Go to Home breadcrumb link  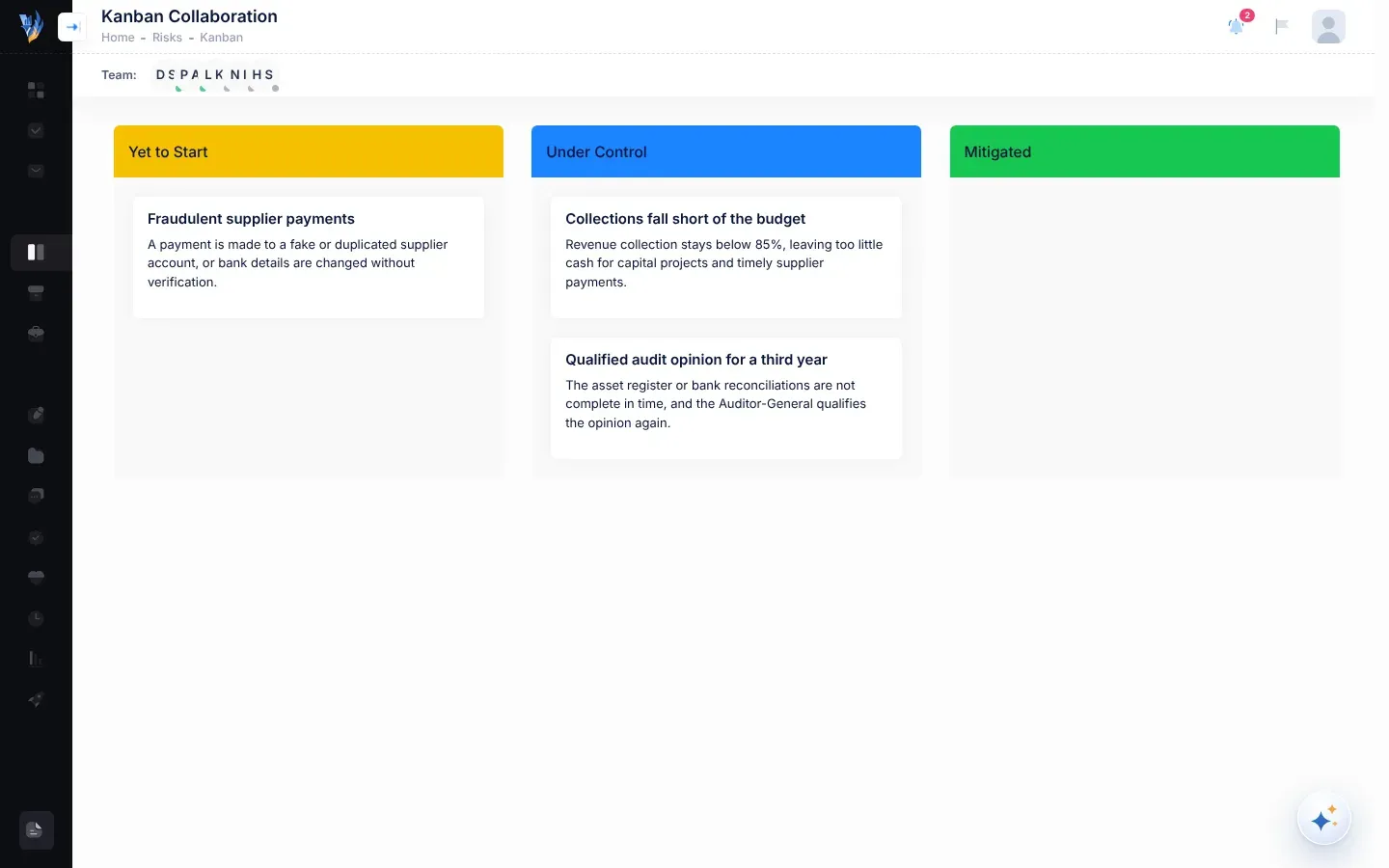118,38
